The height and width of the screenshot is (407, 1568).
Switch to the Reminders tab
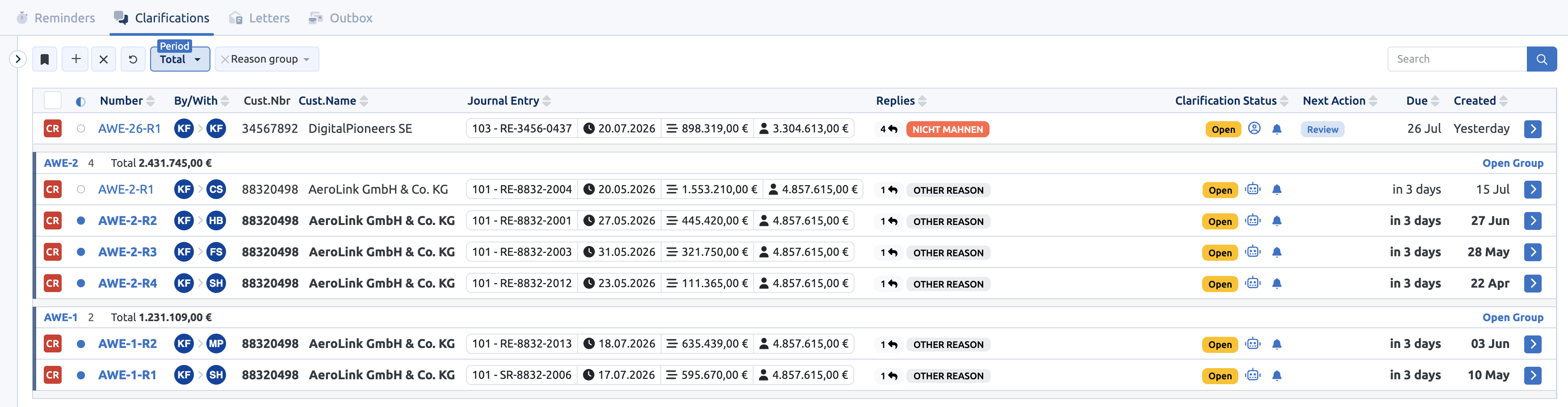(56, 18)
